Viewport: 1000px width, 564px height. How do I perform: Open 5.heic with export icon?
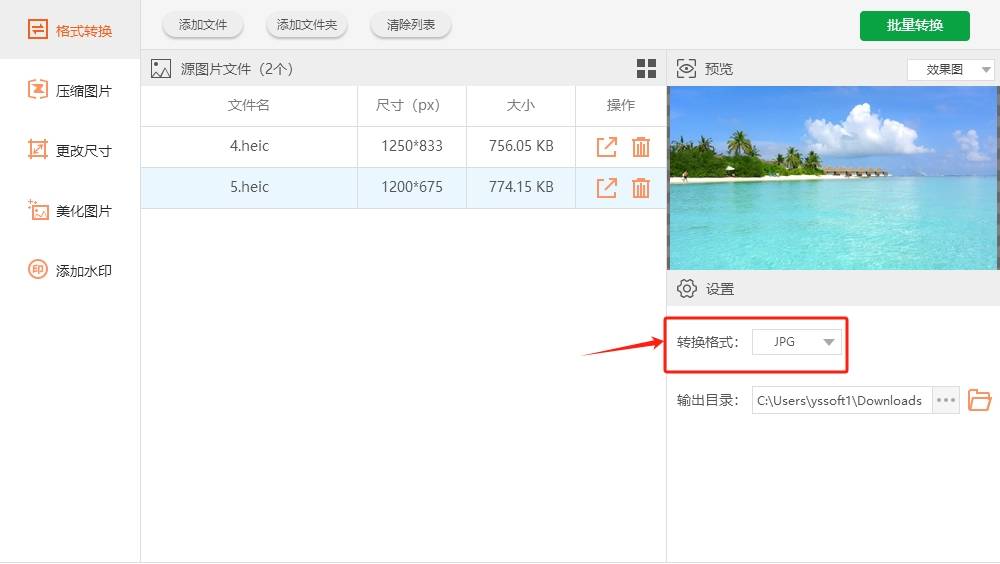coord(607,188)
